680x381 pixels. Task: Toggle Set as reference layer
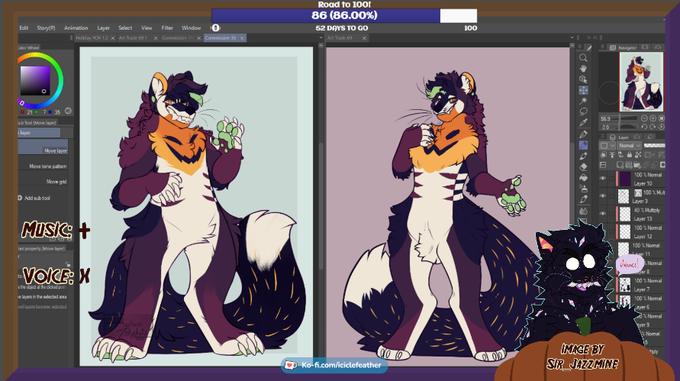point(612,155)
